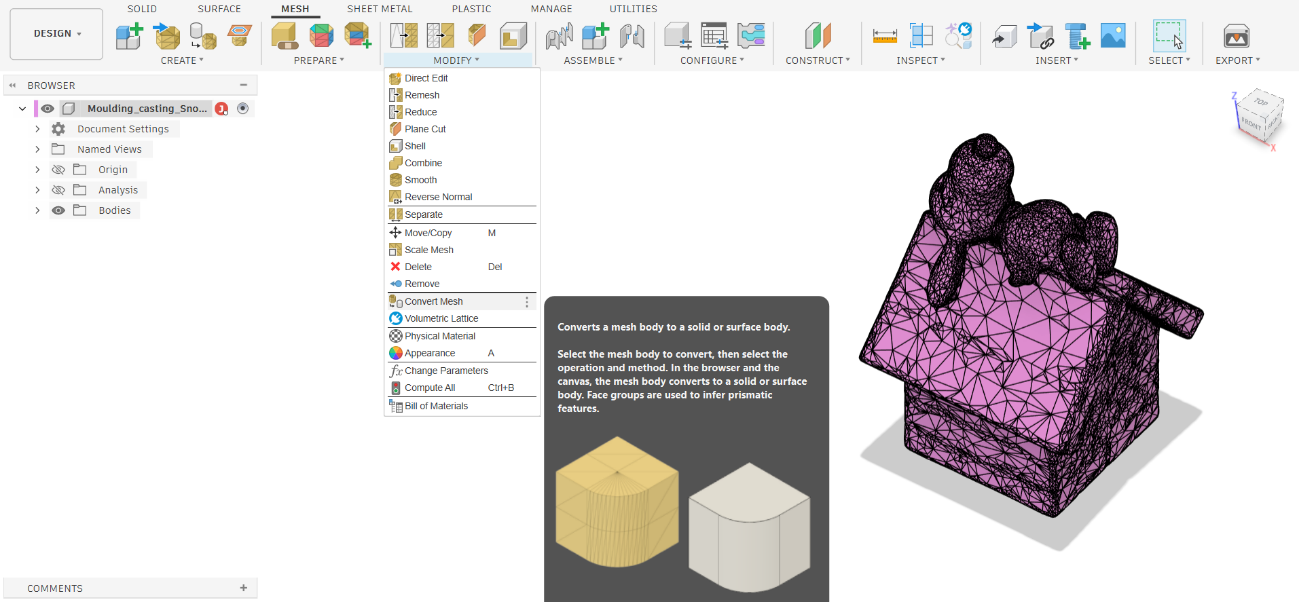Viewport: 1299px width, 602px height.
Task: Click the Create Mesh Section Sketch icon
Action: [238, 36]
